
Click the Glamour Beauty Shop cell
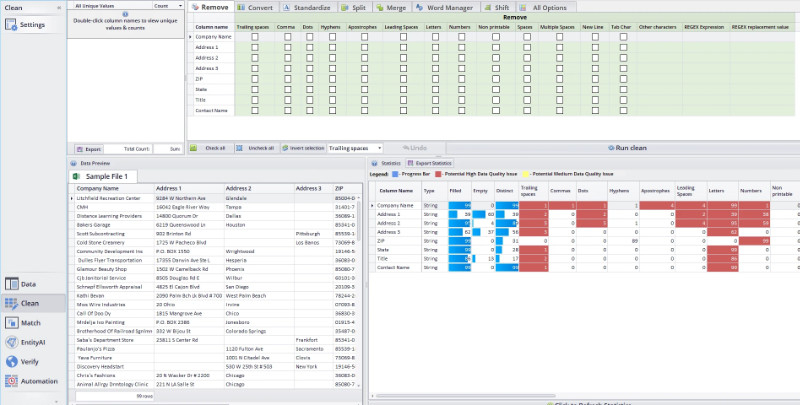coord(114,269)
